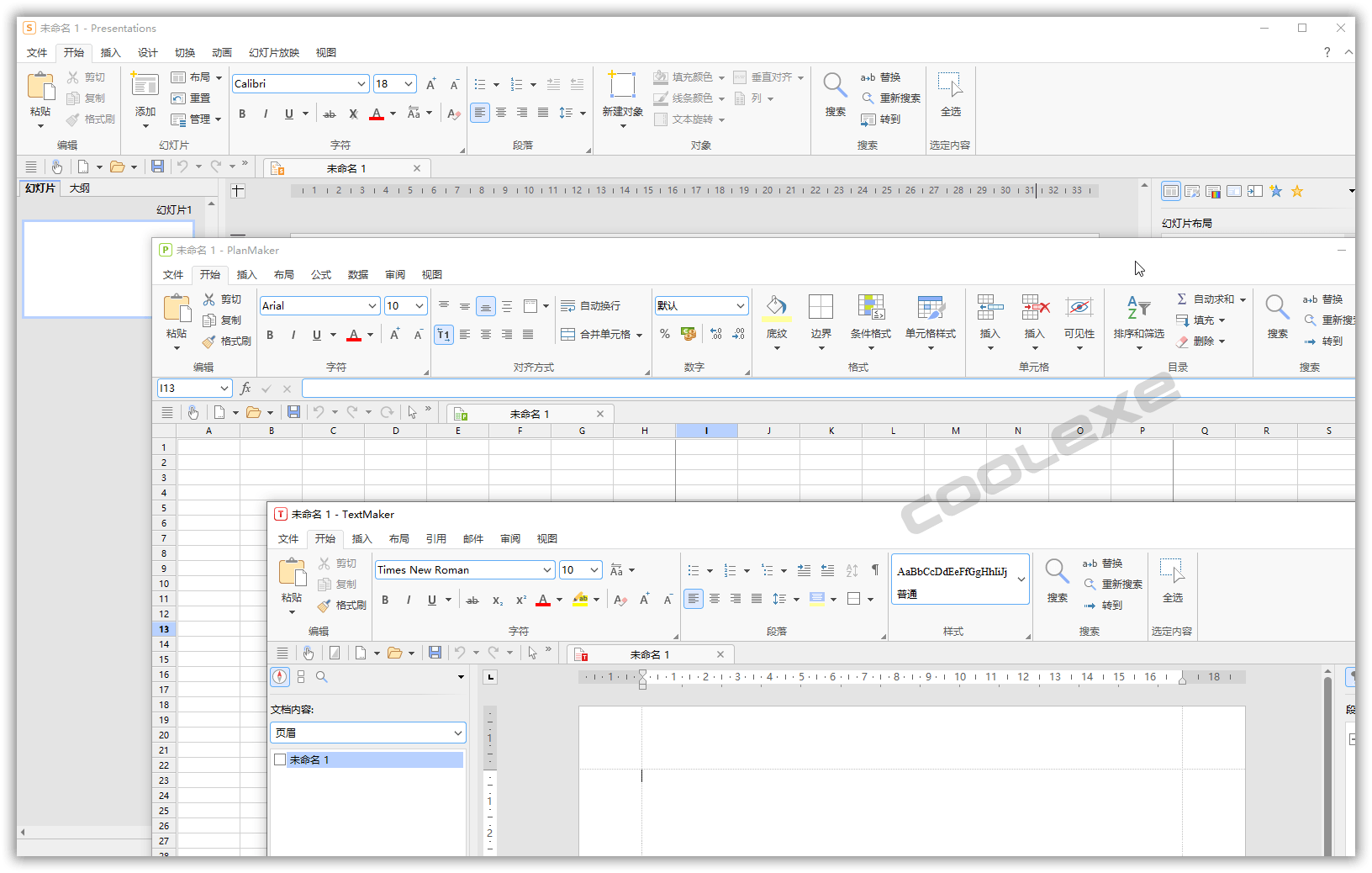The height and width of the screenshot is (873, 1372).
Task: Click the 粘贴 paste button in TextMaker
Action: click(x=291, y=576)
